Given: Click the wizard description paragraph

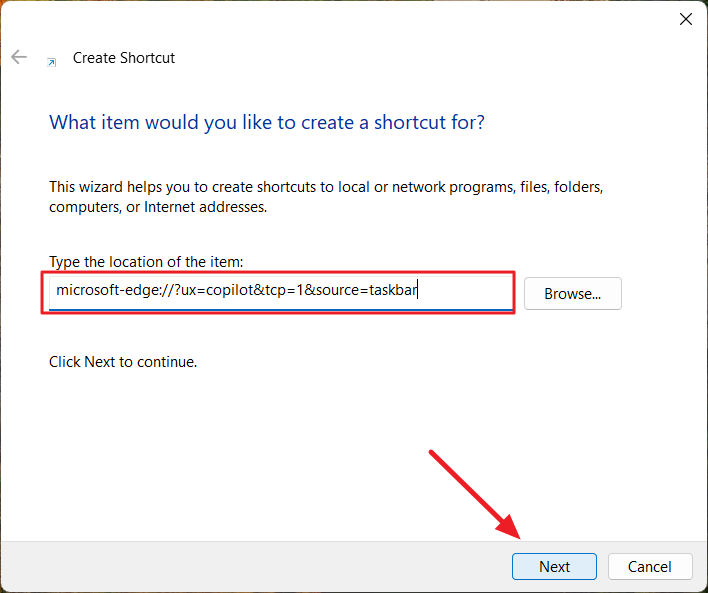Looking at the screenshot, I should point(326,196).
